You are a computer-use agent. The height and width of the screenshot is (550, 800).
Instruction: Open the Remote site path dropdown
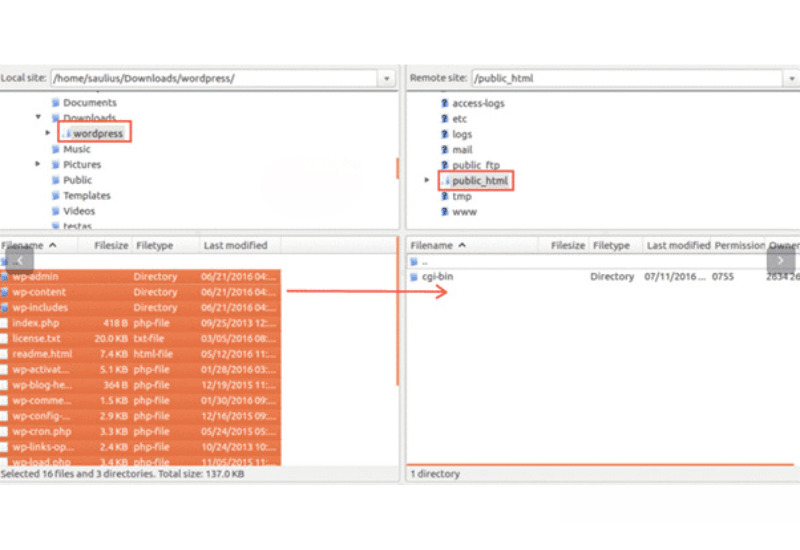tap(792, 79)
